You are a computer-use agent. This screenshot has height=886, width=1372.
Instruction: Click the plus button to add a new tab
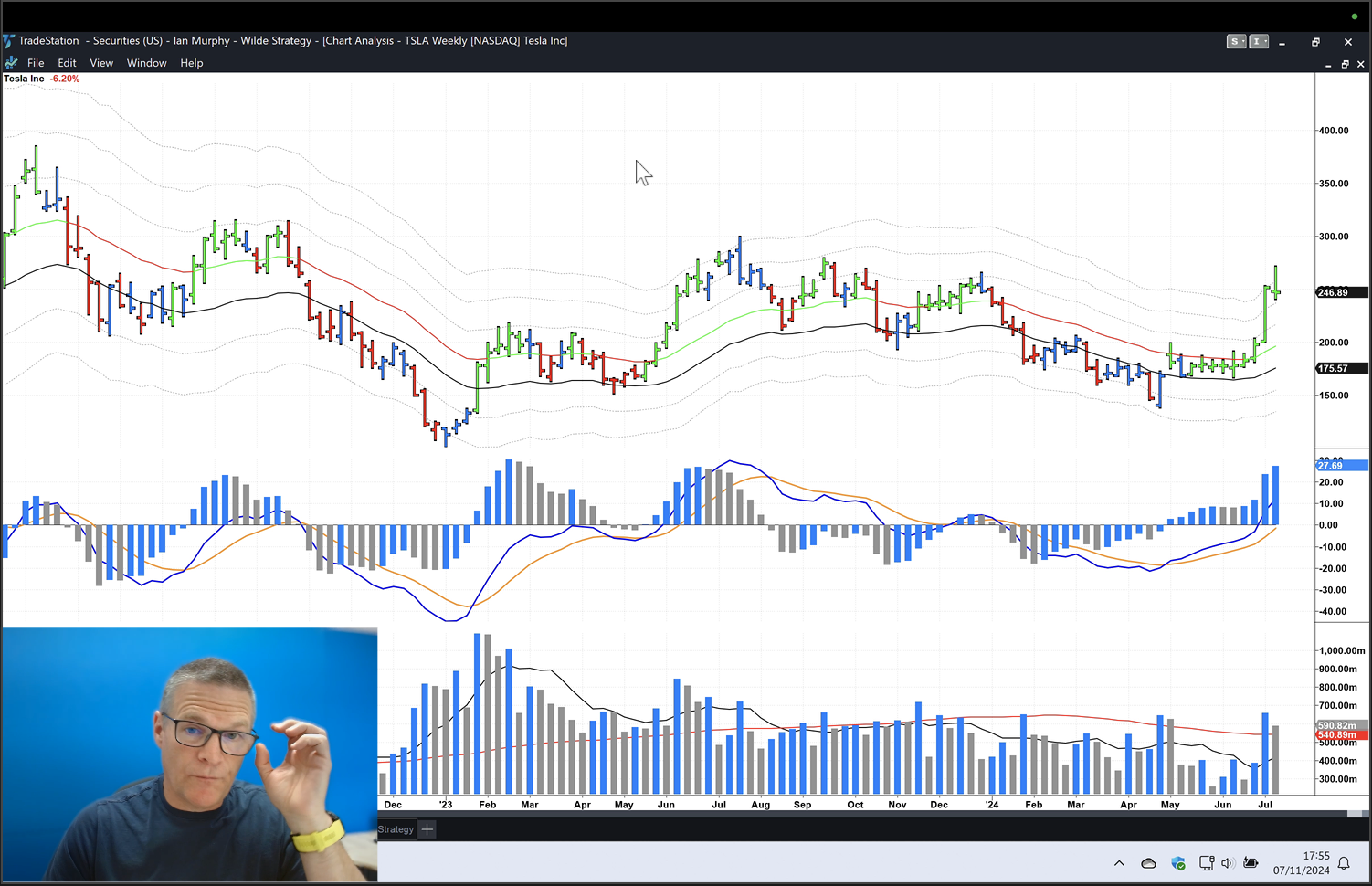tap(426, 828)
